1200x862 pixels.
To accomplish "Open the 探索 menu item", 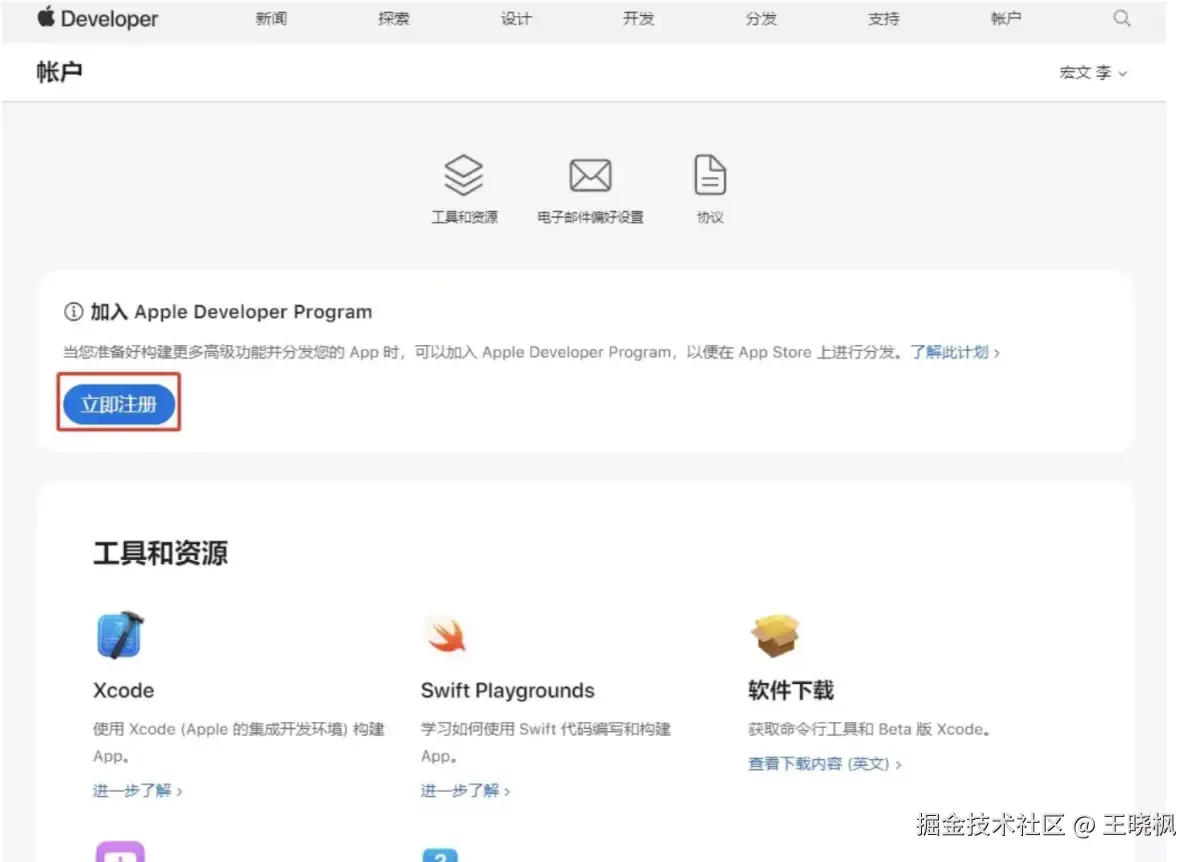I will pyautogui.click(x=394, y=19).
